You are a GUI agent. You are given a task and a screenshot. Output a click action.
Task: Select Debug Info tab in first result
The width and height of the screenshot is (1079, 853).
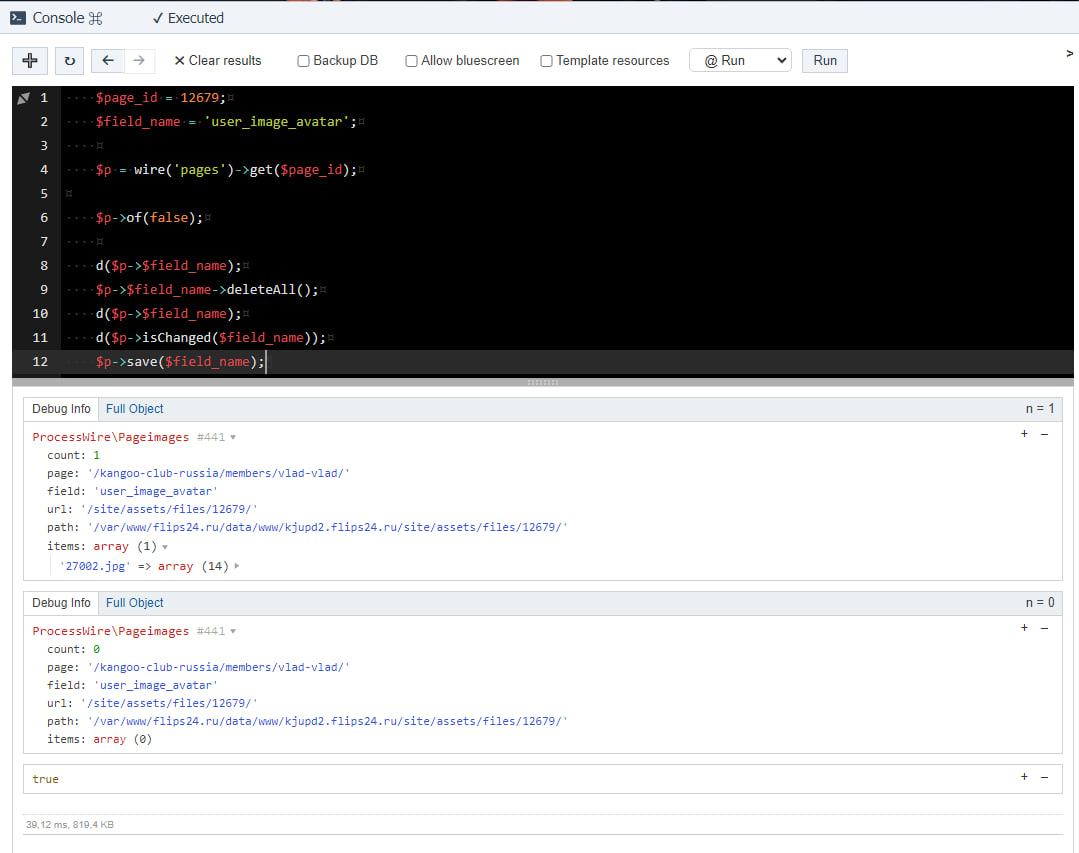click(61, 409)
